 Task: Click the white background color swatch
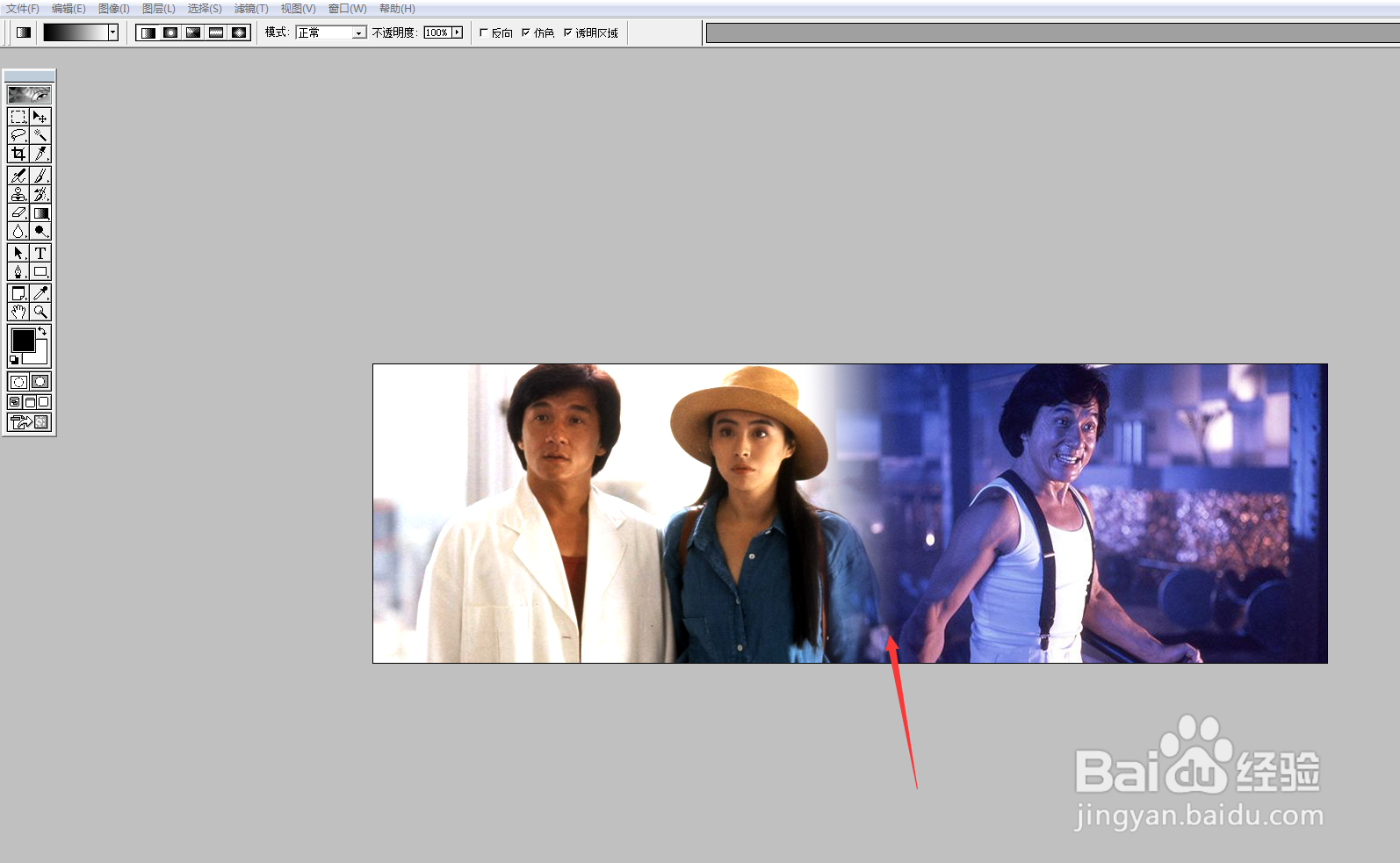click(40, 356)
